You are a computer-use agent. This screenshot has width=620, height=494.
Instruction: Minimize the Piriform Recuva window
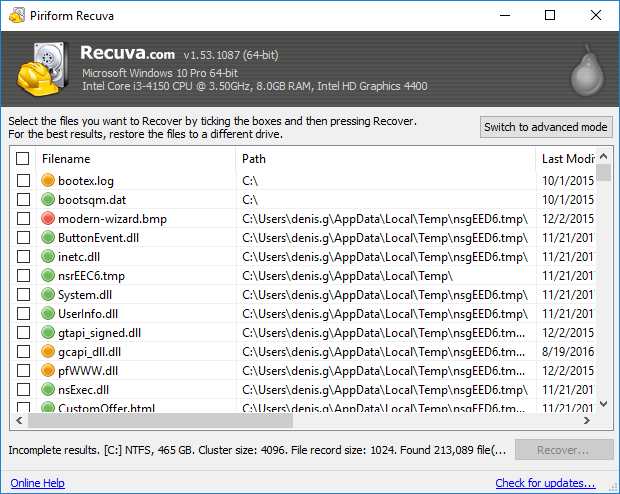[x=505, y=15]
